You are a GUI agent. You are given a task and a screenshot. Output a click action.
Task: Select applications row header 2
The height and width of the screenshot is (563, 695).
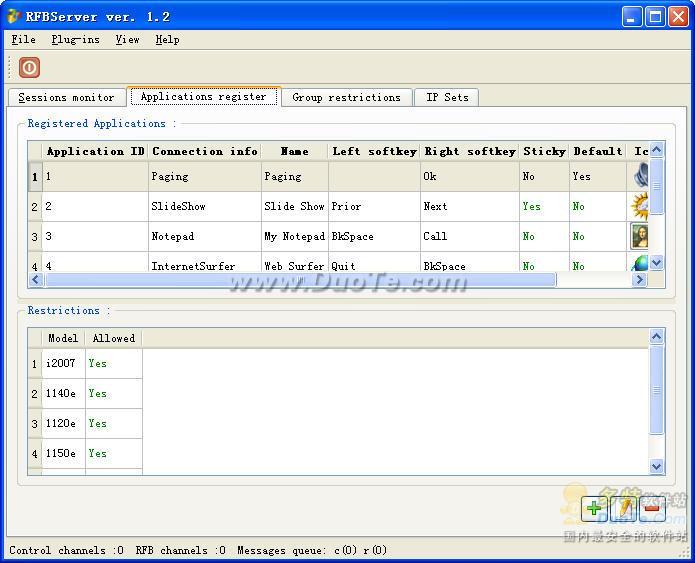coord(35,207)
